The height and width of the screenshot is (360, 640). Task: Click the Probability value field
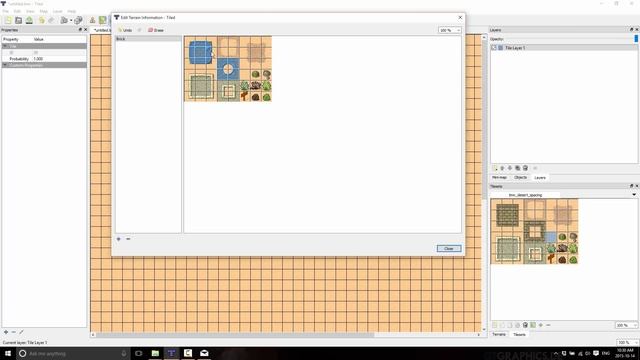(x=59, y=59)
